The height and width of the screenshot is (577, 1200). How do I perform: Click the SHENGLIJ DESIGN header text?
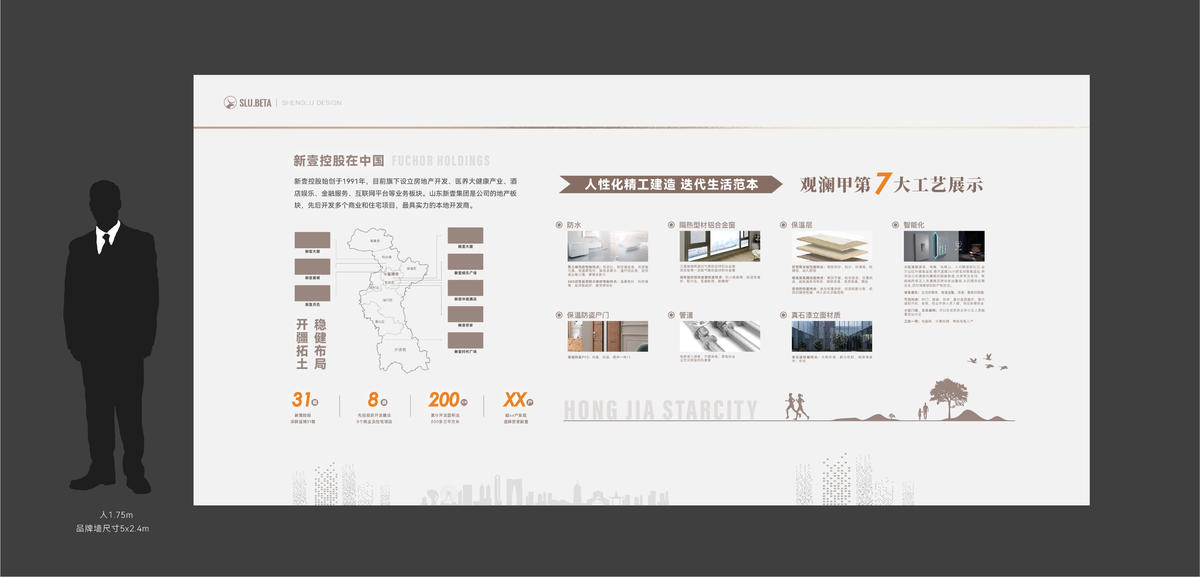(312, 102)
